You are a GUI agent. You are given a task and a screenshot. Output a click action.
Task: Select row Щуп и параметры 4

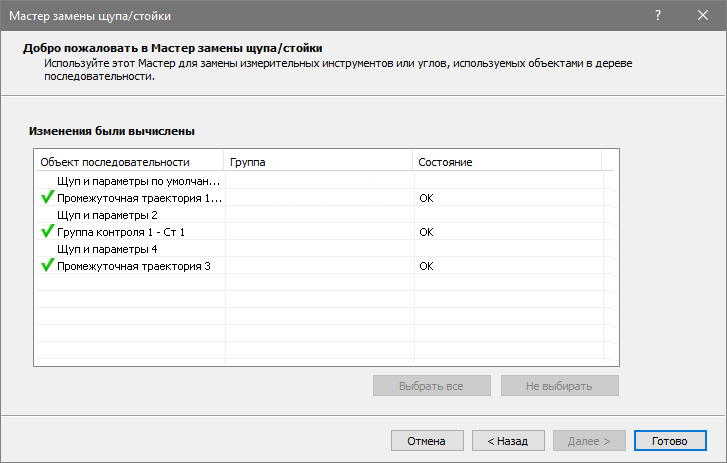[108, 249]
